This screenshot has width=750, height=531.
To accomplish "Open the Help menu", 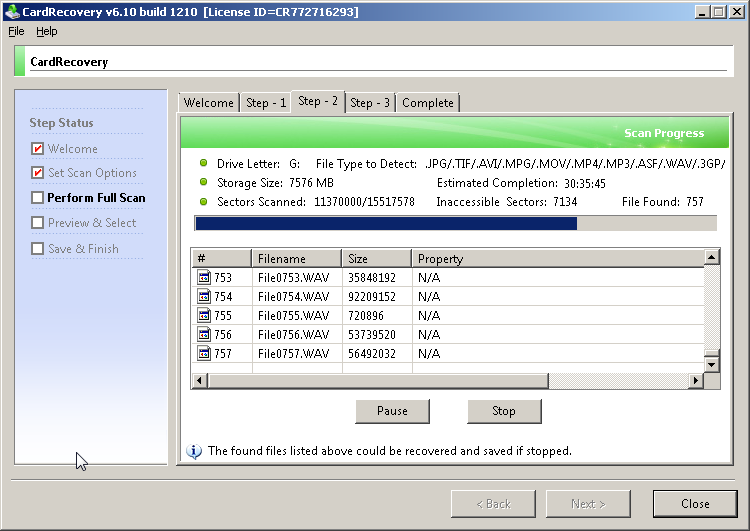I will pyautogui.click(x=46, y=32).
